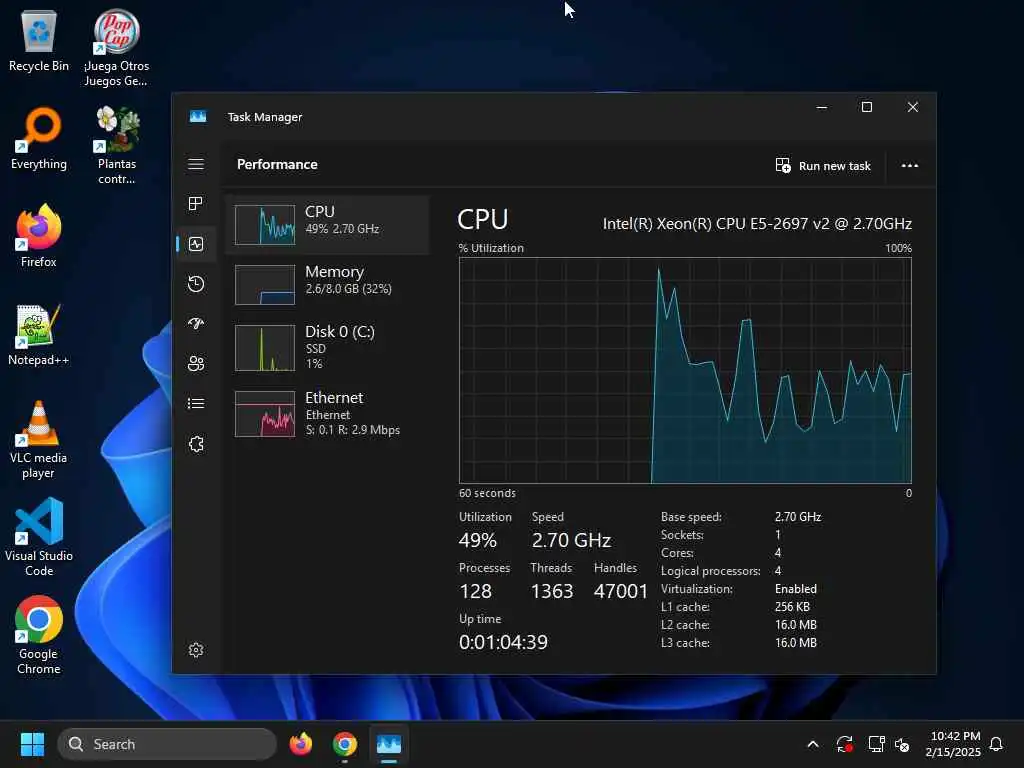The width and height of the screenshot is (1024, 768).
Task: Click the Memory mini graph thumbnail
Action: [264, 285]
